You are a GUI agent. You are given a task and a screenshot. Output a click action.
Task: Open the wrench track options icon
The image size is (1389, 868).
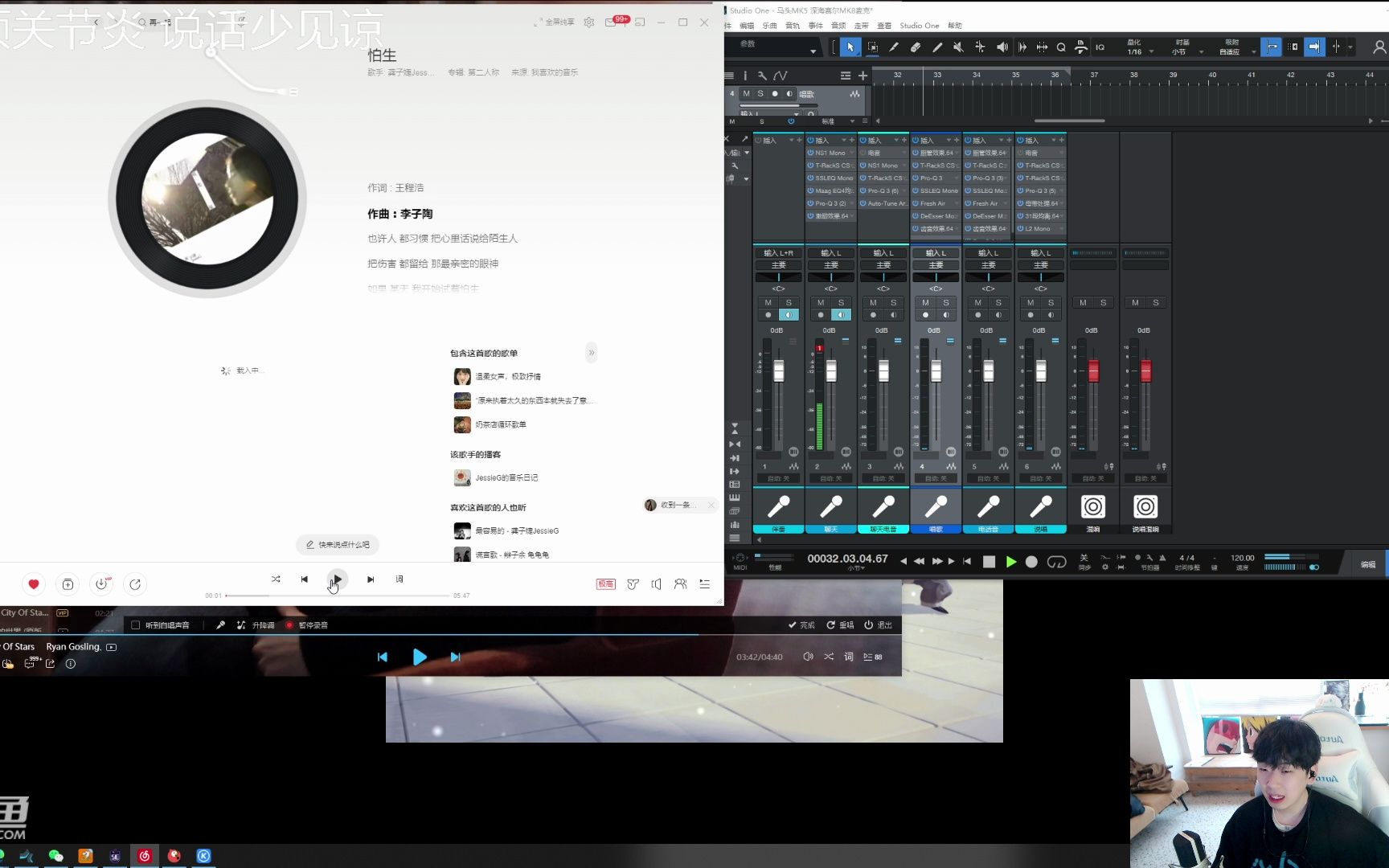pos(762,76)
